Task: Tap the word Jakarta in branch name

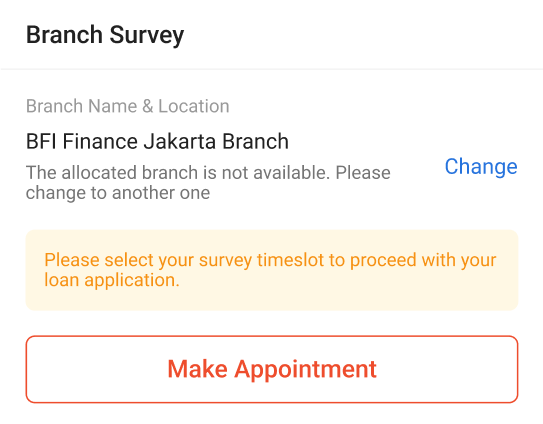Action: [180, 142]
